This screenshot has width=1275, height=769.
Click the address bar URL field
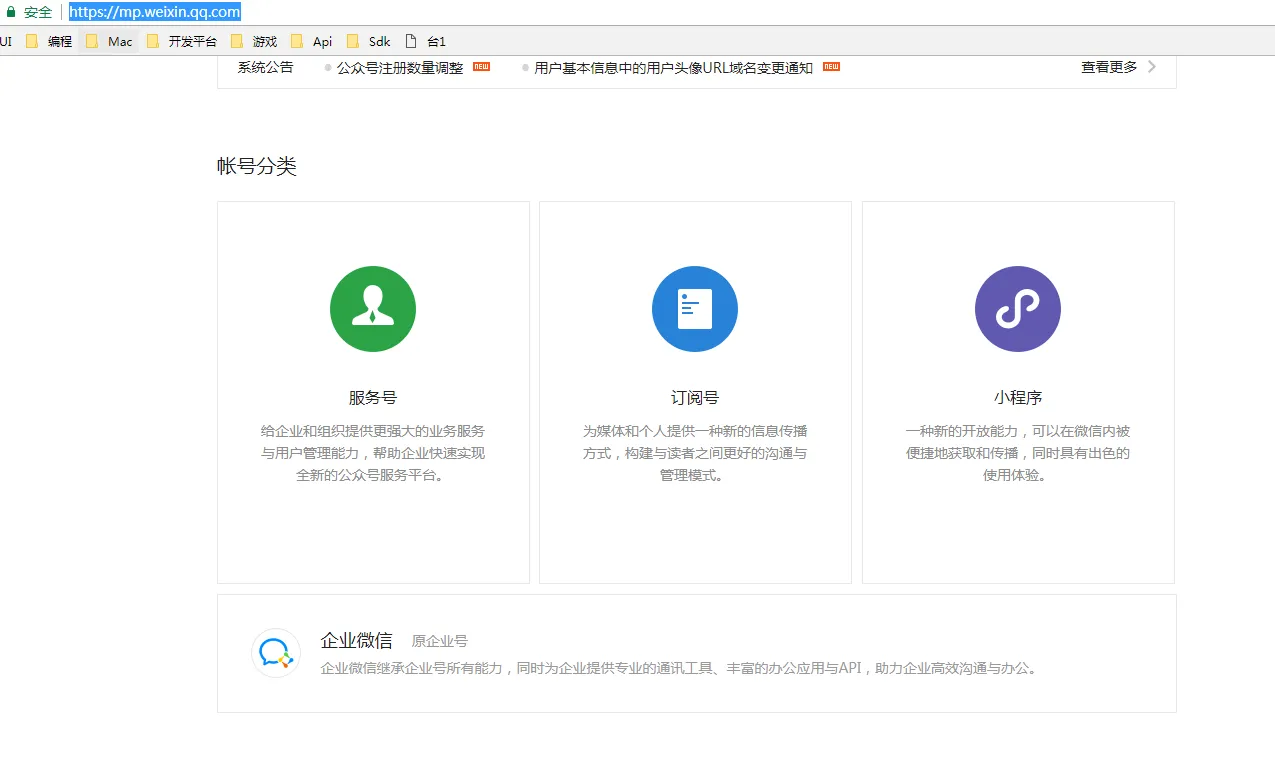(155, 12)
